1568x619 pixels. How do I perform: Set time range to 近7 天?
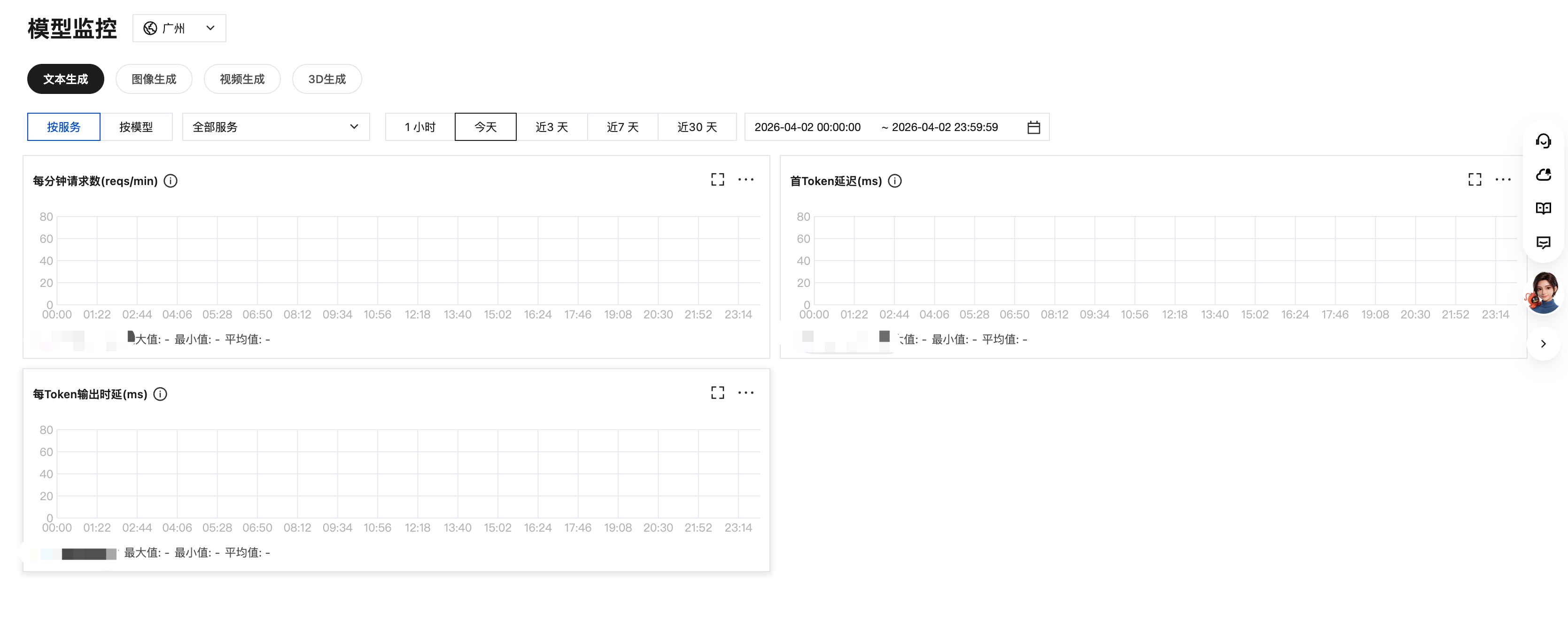[x=622, y=127]
